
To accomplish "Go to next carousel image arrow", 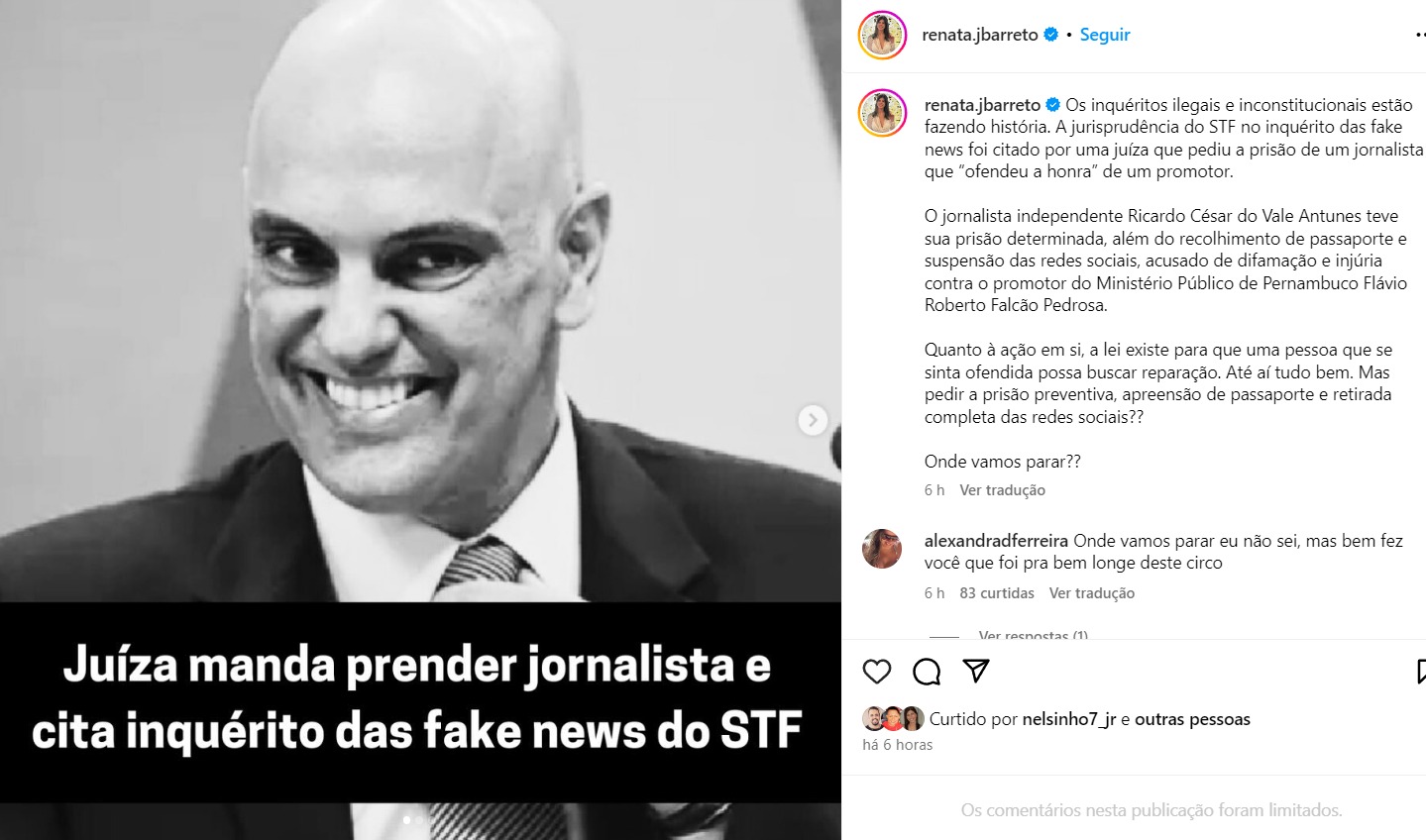I will pos(813,420).
